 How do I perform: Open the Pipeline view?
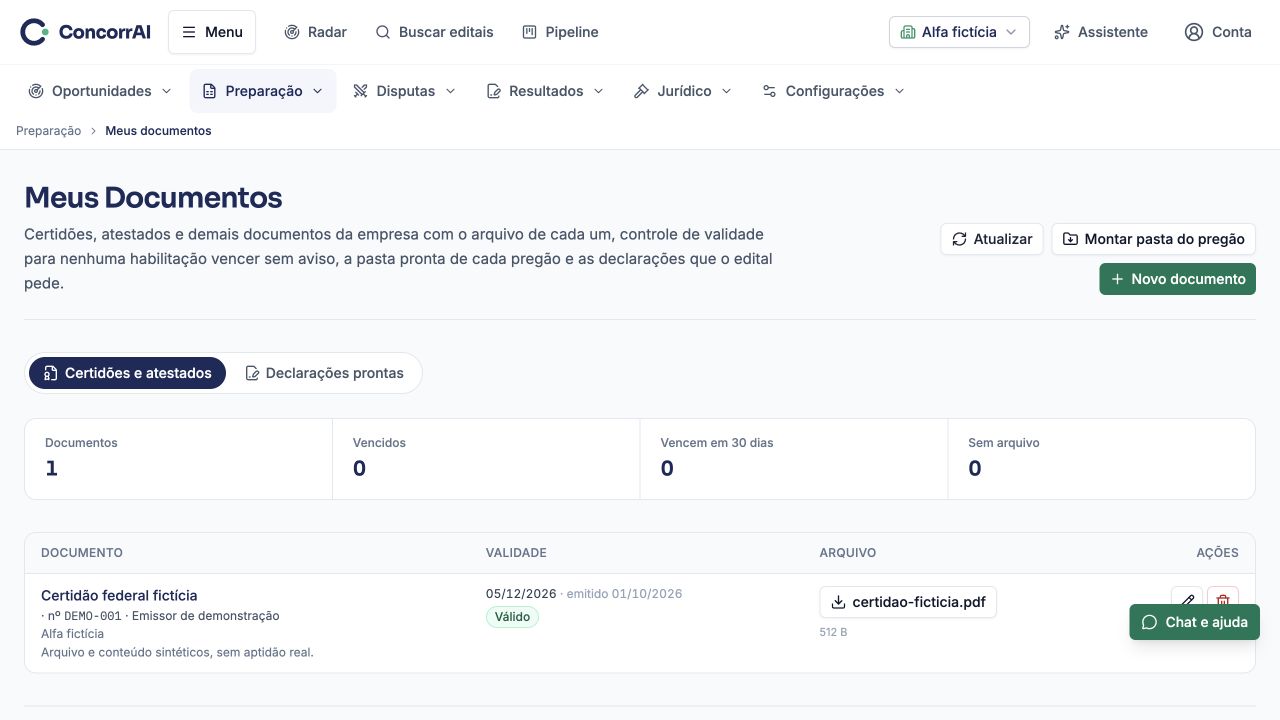tap(560, 32)
